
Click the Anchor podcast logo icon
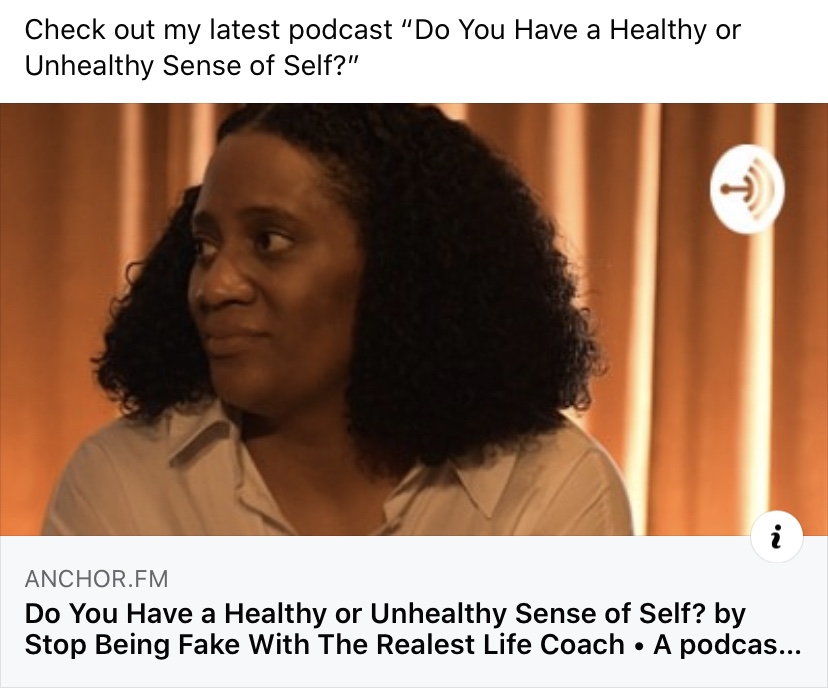click(747, 188)
